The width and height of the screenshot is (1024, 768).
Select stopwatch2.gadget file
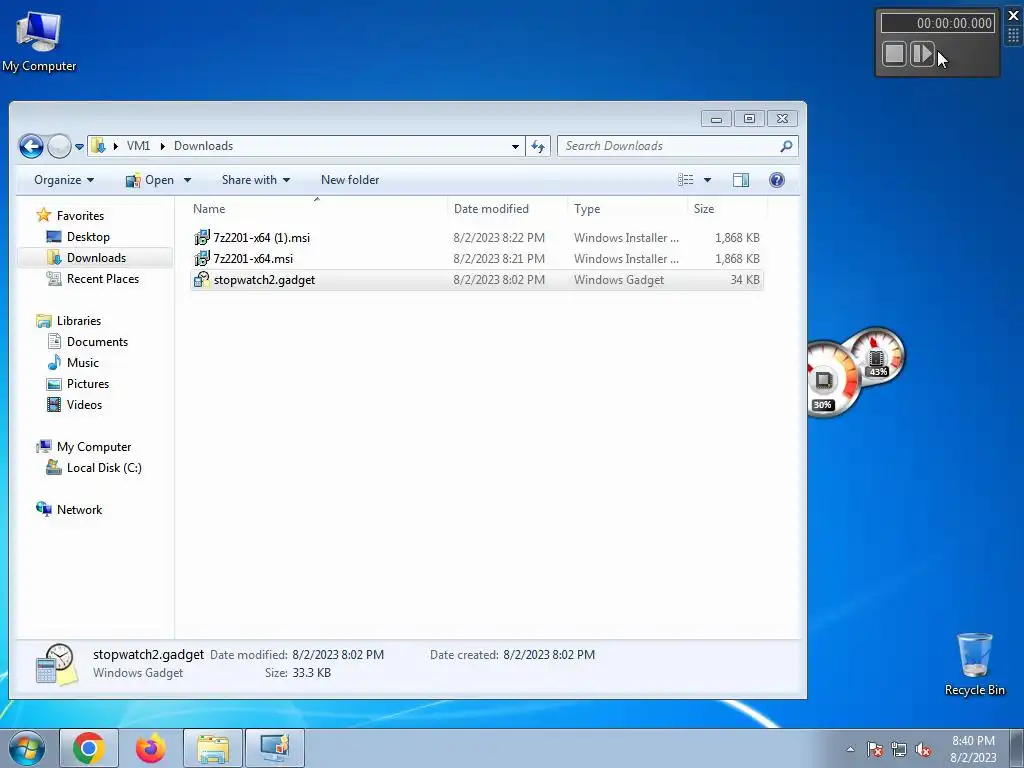pos(477,280)
